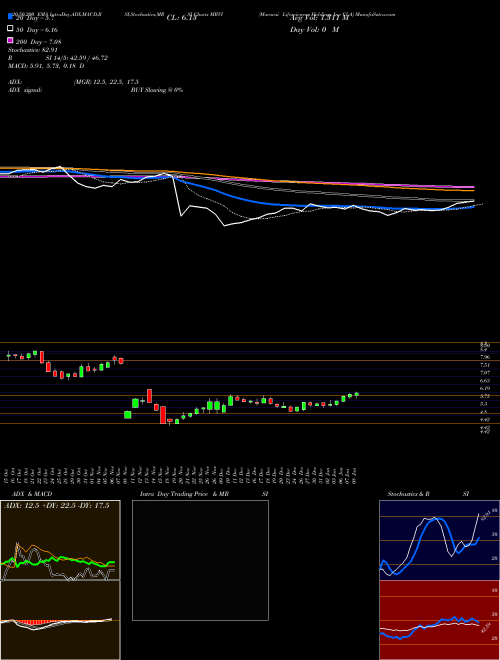The image size is (500, 660).
Task: Click the ADX indicator chart
Action: (x=60, y=540)
